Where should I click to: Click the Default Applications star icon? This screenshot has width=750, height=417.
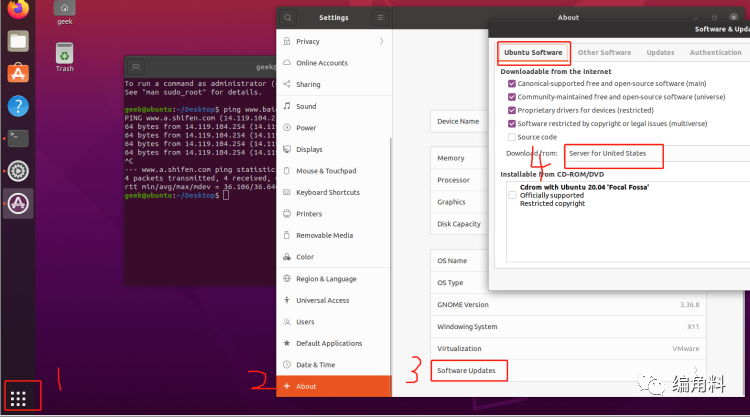(287, 343)
